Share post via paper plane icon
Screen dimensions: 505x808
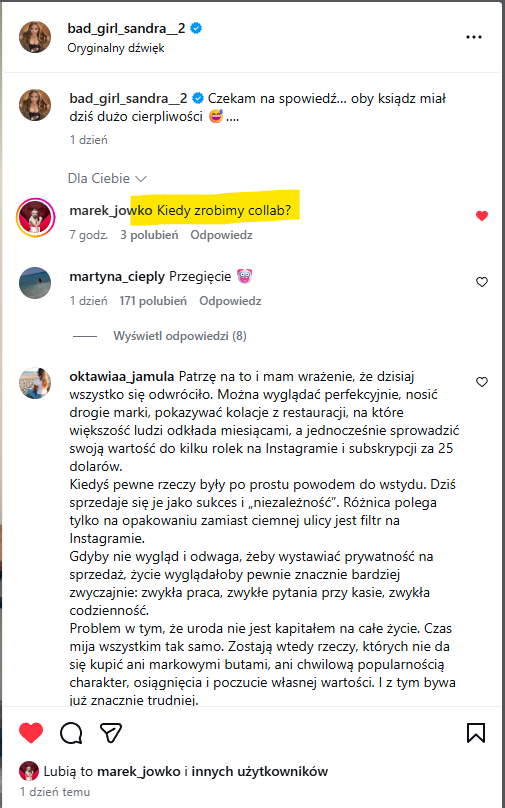click(x=111, y=732)
